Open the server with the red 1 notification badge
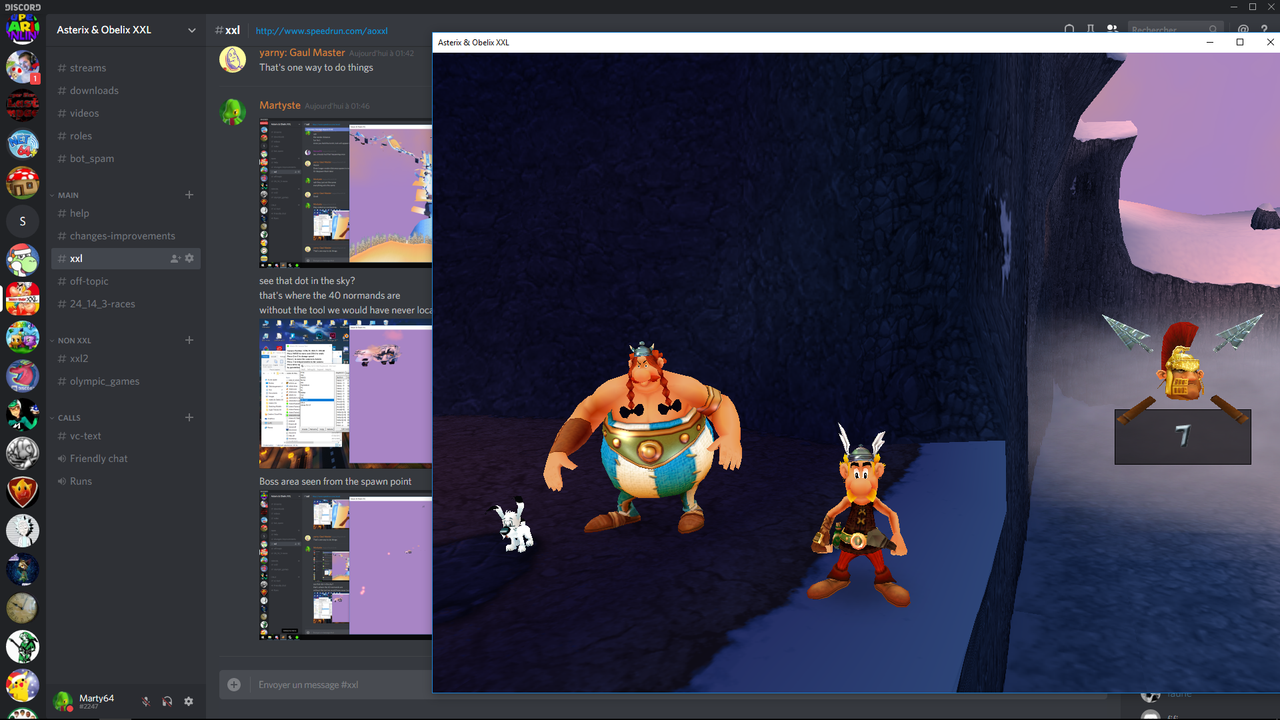The height and width of the screenshot is (720, 1280). tap(22, 66)
